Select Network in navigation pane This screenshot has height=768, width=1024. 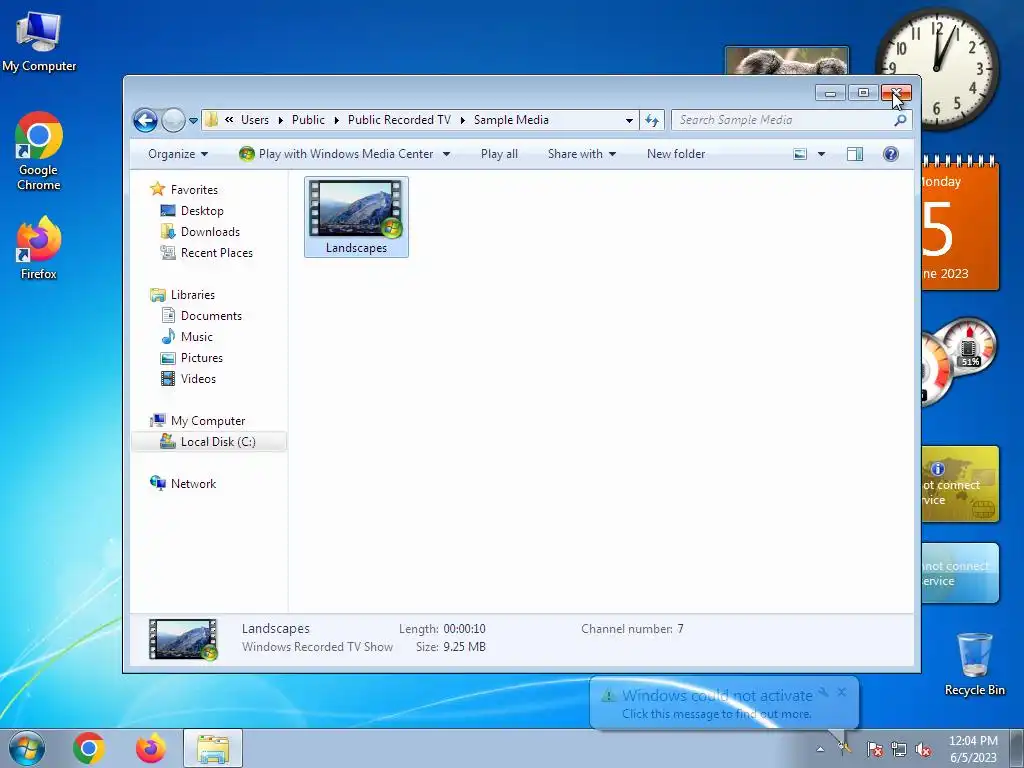coord(193,484)
